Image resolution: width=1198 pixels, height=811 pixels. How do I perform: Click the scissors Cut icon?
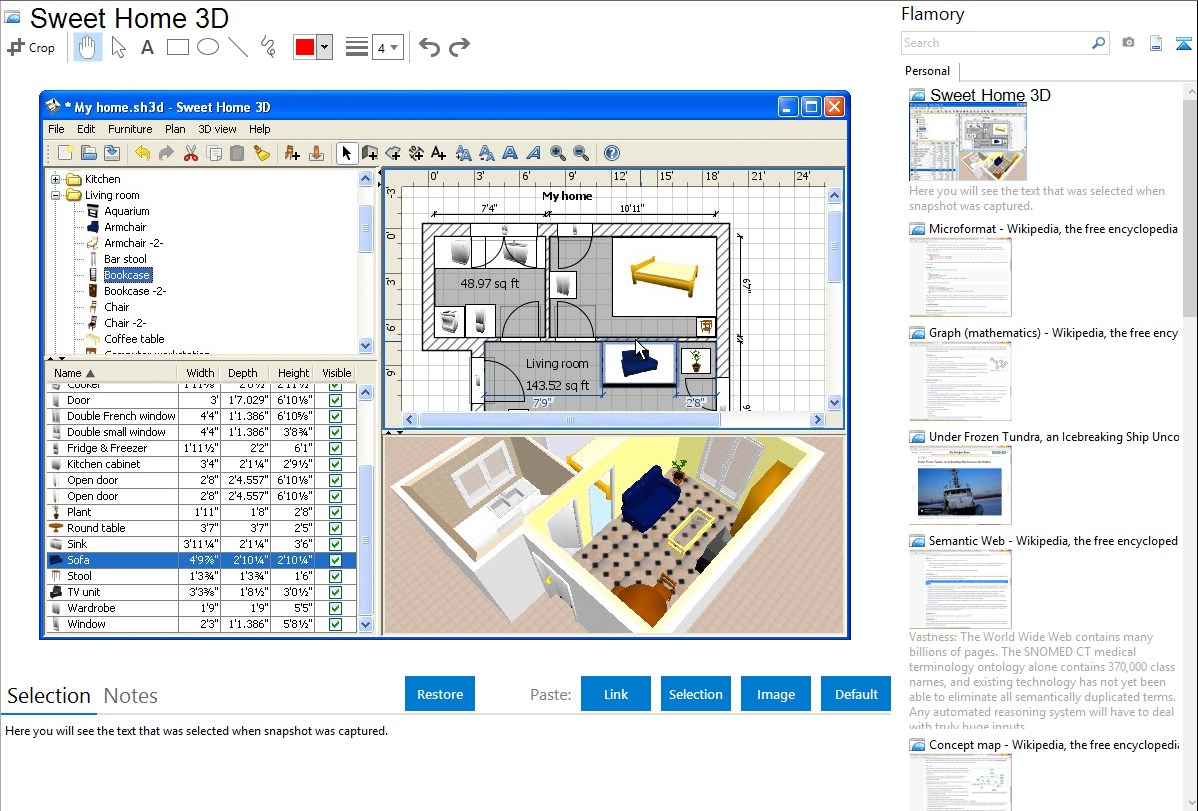pyautogui.click(x=191, y=153)
